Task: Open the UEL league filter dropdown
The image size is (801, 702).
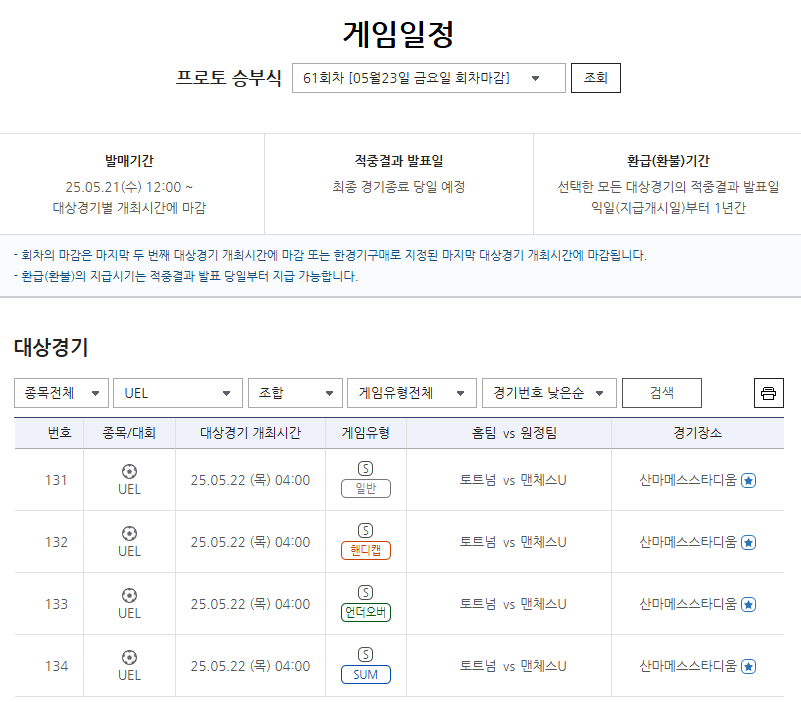Action: pyautogui.click(x=178, y=393)
